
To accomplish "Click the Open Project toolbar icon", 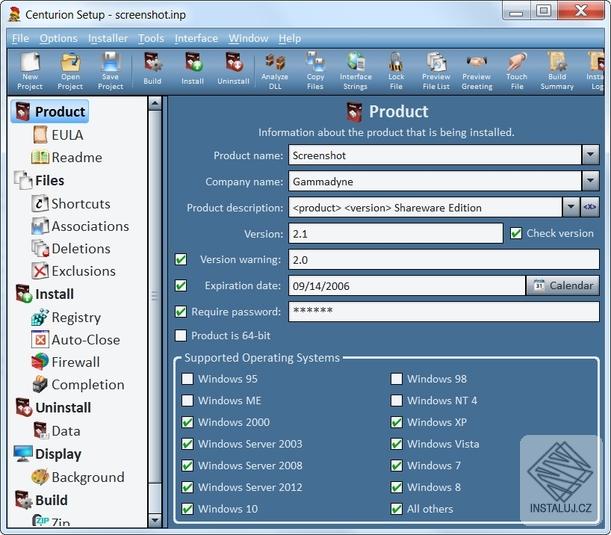I will click(x=70, y=72).
